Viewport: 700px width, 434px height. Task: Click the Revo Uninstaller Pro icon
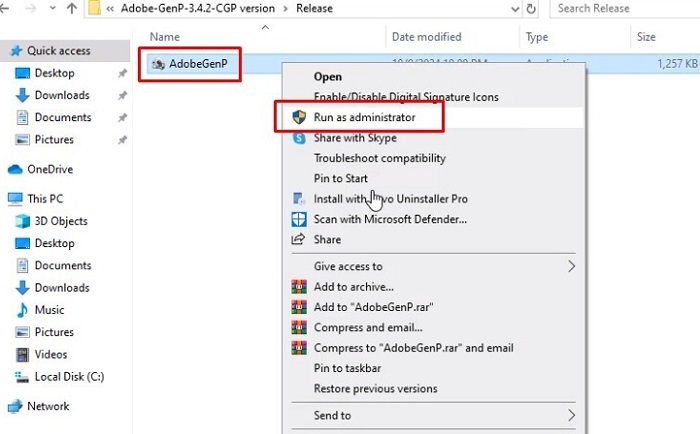click(x=299, y=199)
